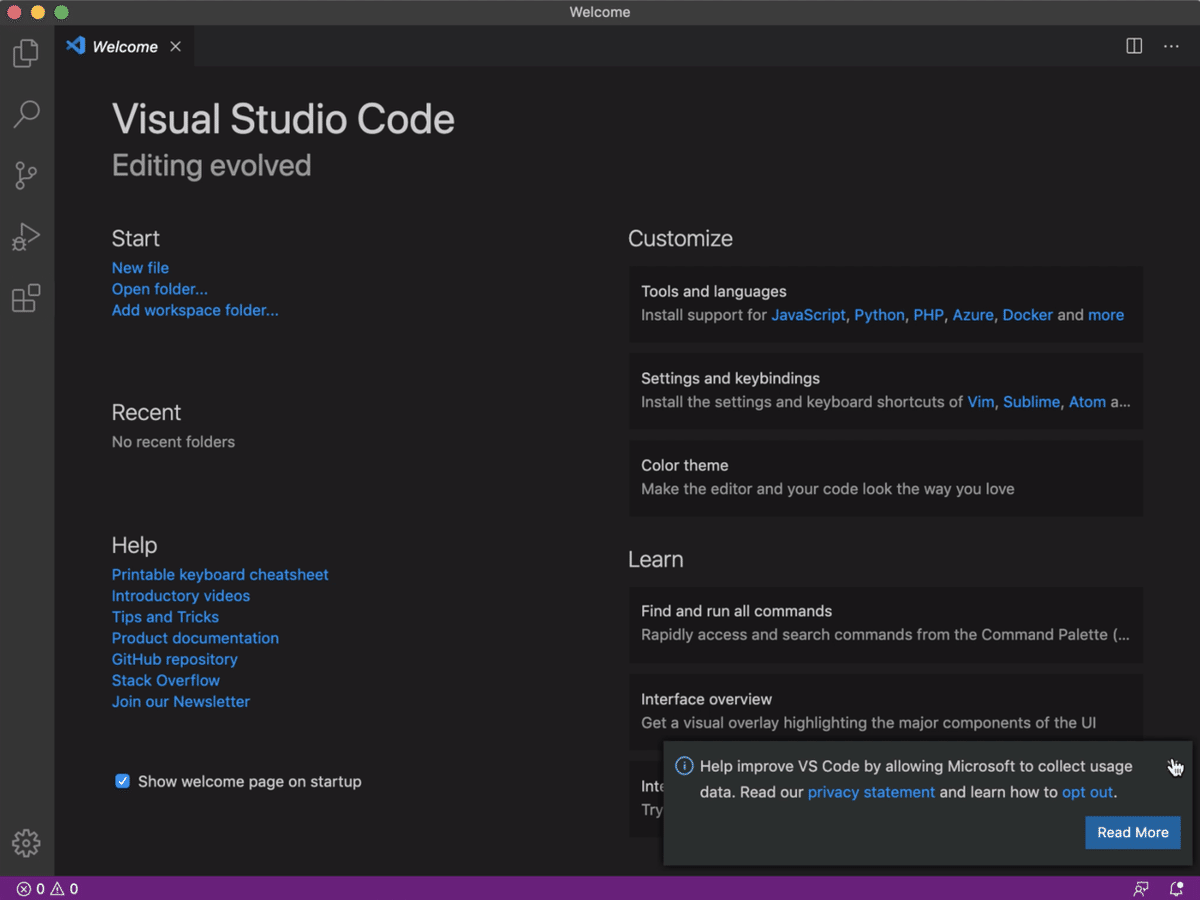Open GitHub repository link

click(175, 659)
